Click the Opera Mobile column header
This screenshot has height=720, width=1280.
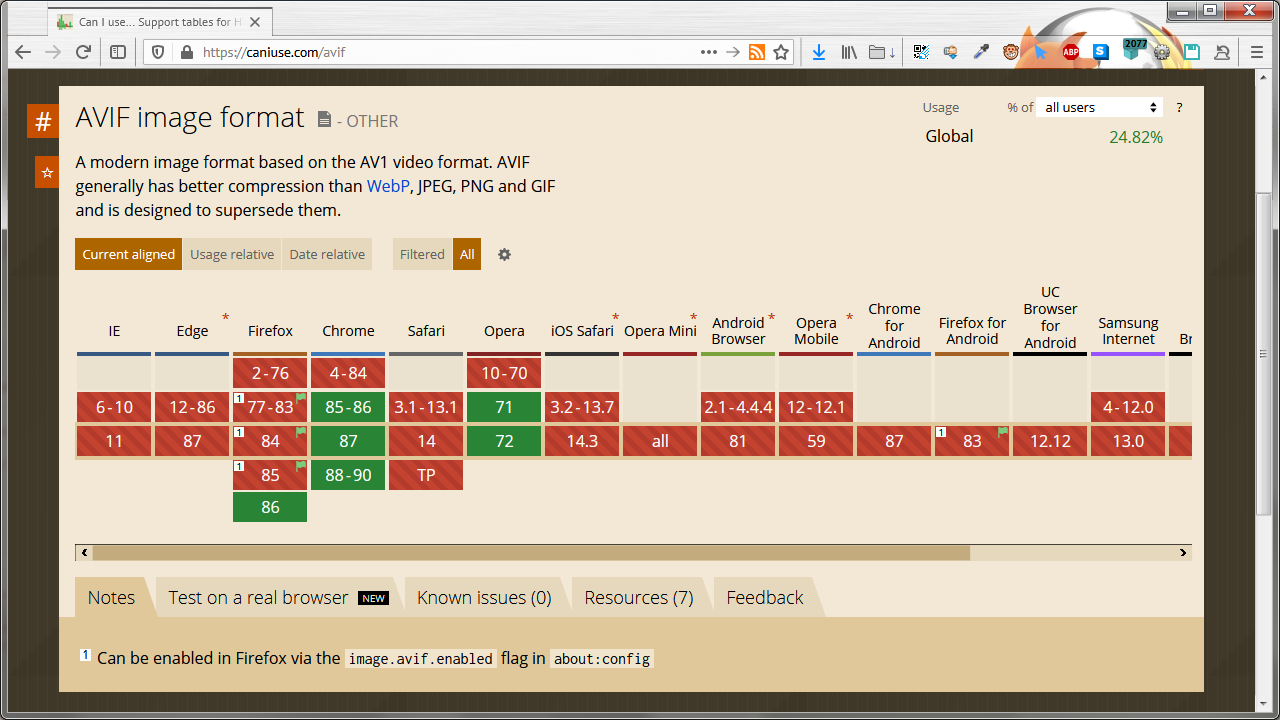point(816,331)
